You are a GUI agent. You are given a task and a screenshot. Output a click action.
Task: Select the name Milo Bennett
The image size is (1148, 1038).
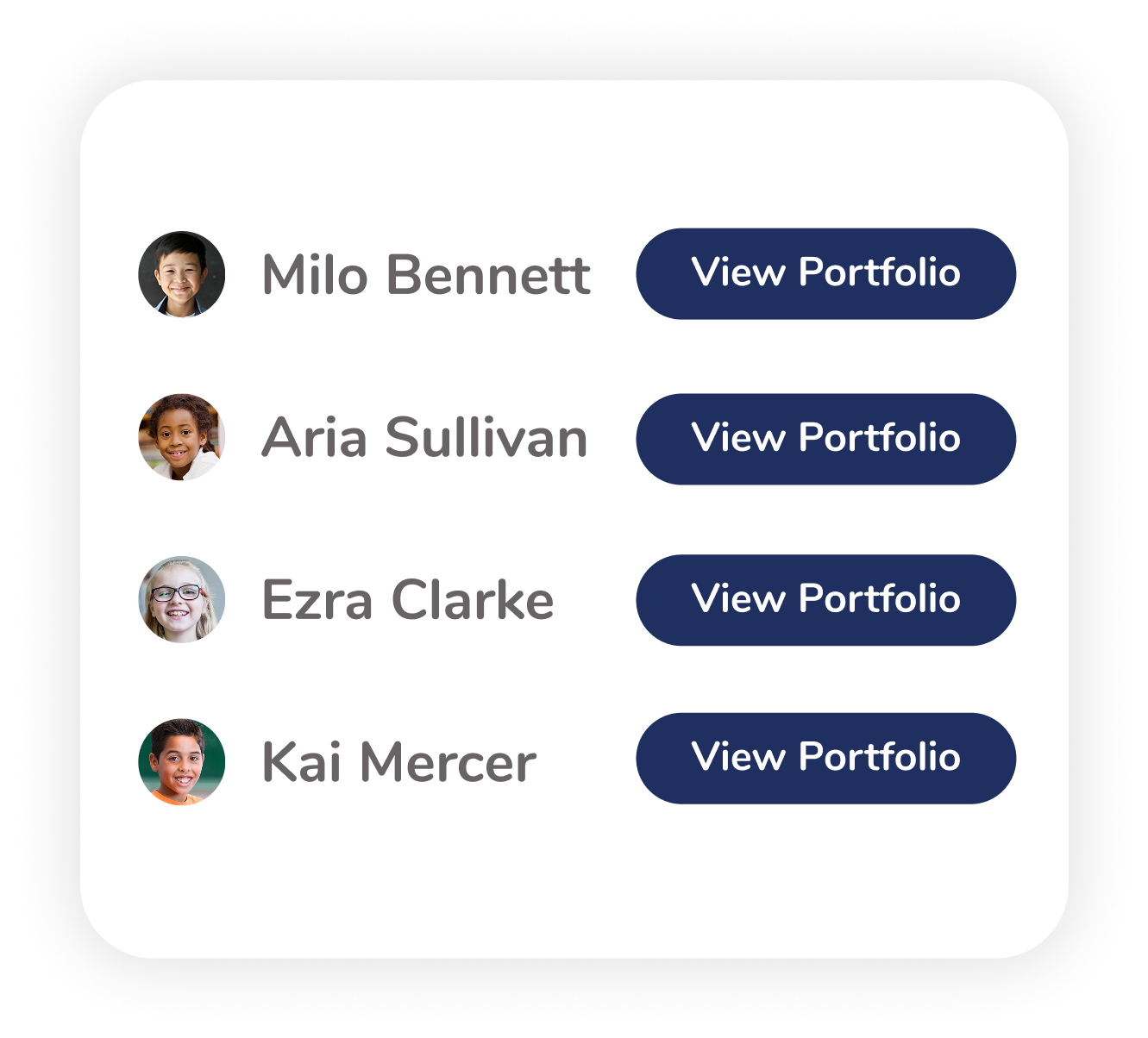(426, 275)
